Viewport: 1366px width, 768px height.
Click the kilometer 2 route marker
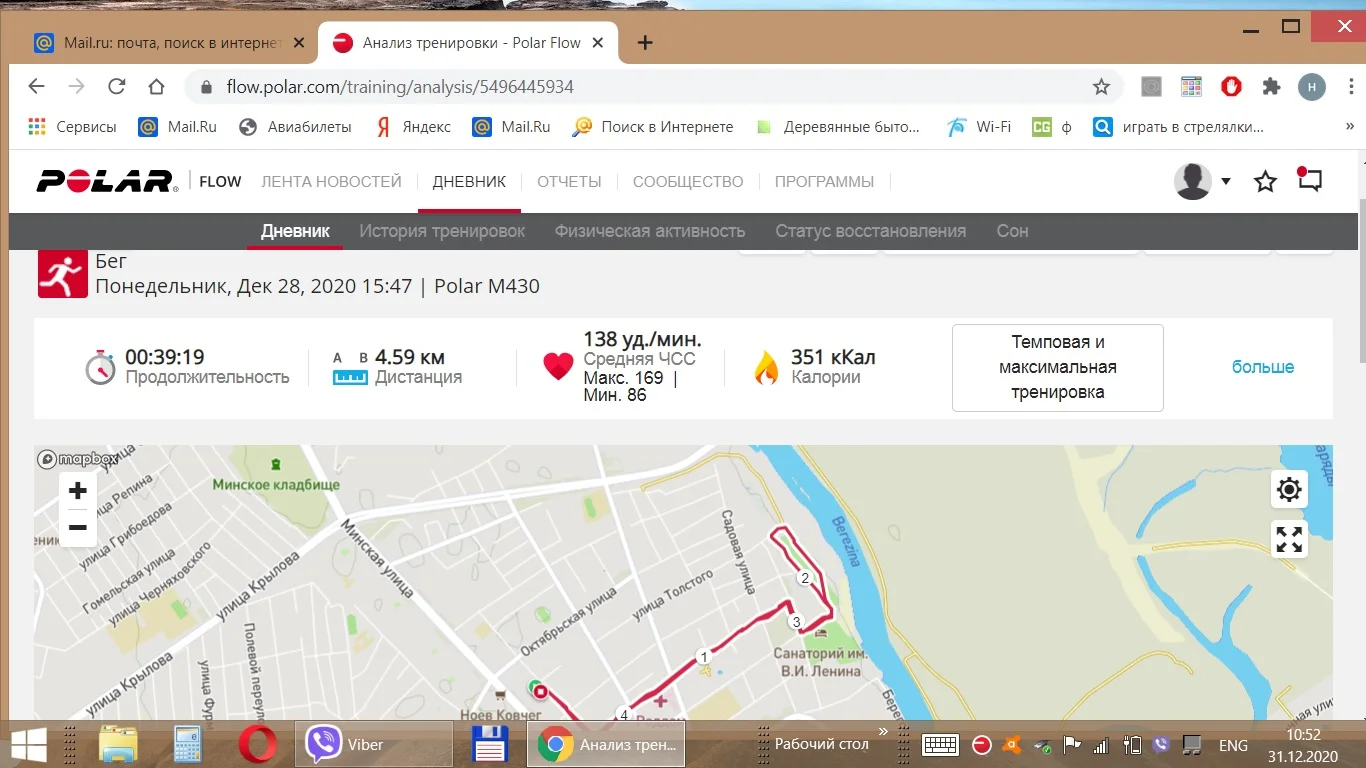[804, 578]
